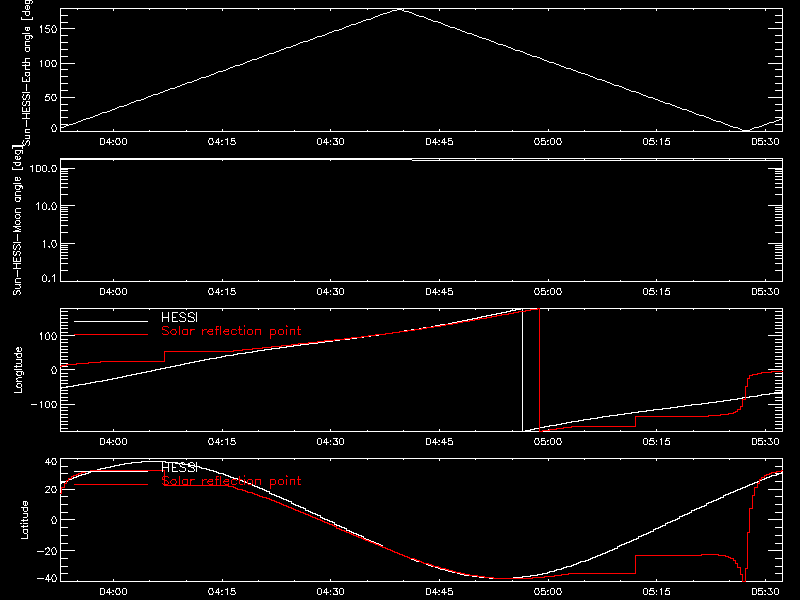Click the 0.1 tick on Moon angle axis

49,278
